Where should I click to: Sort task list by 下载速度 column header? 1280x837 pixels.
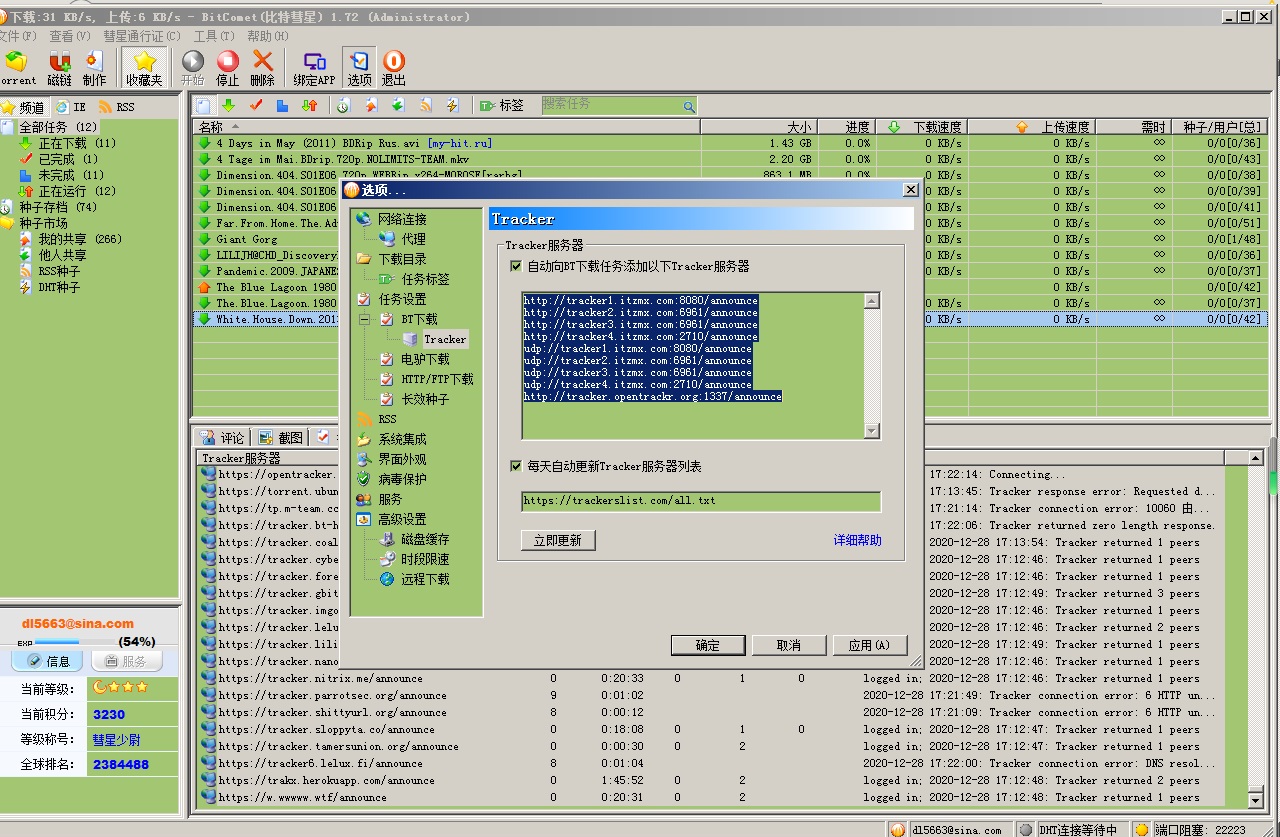click(x=923, y=127)
